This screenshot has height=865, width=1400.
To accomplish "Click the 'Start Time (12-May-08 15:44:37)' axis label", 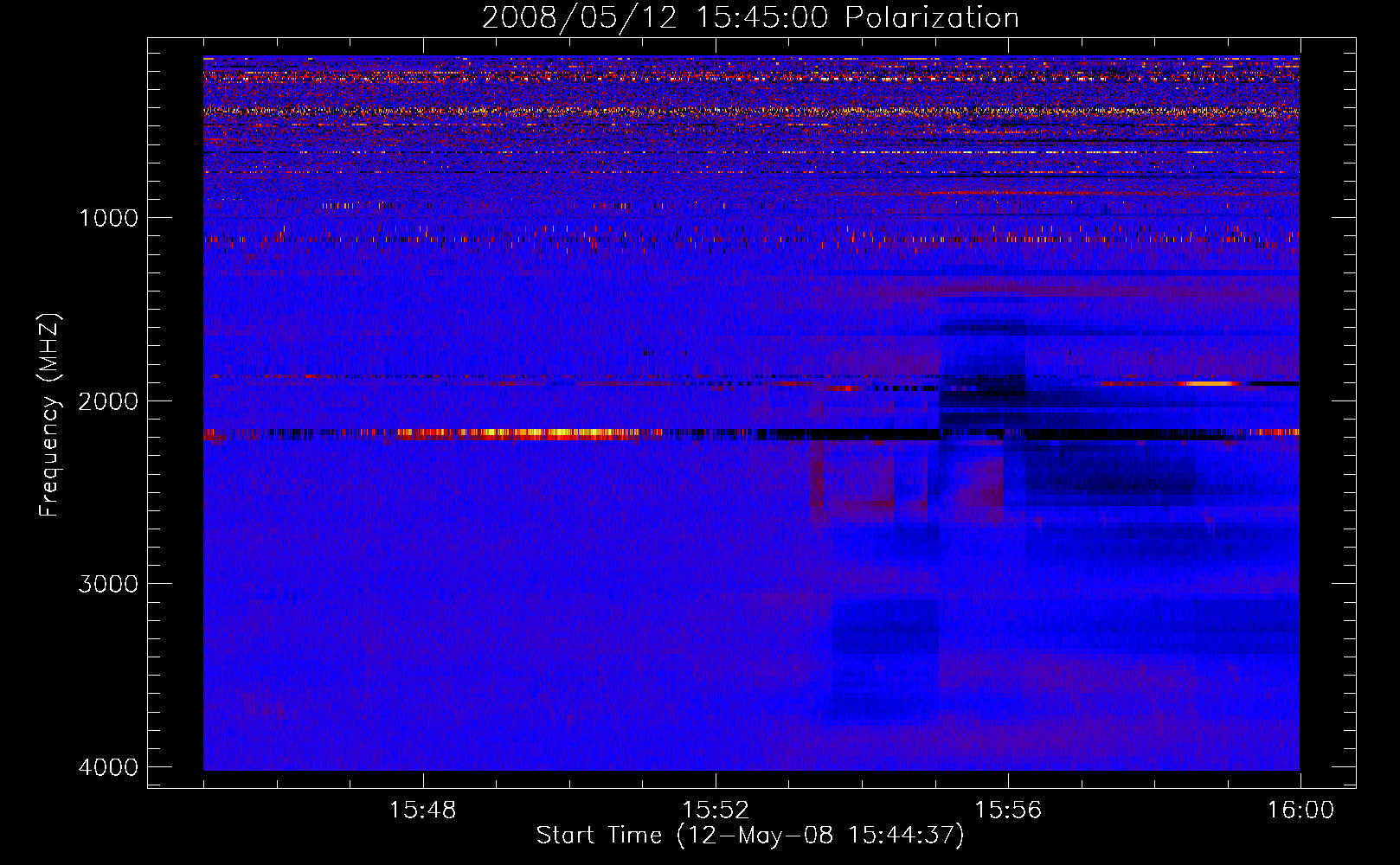I will [750, 836].
